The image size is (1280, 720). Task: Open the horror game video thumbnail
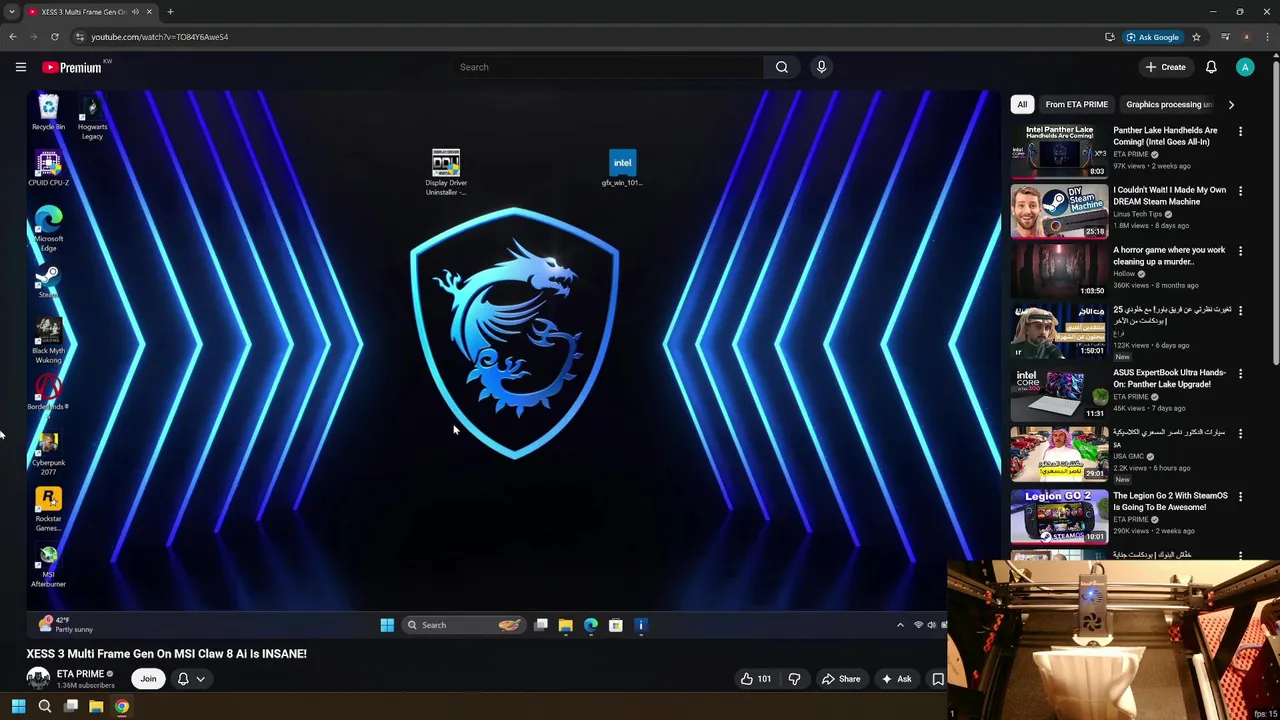pos(1059,271)
